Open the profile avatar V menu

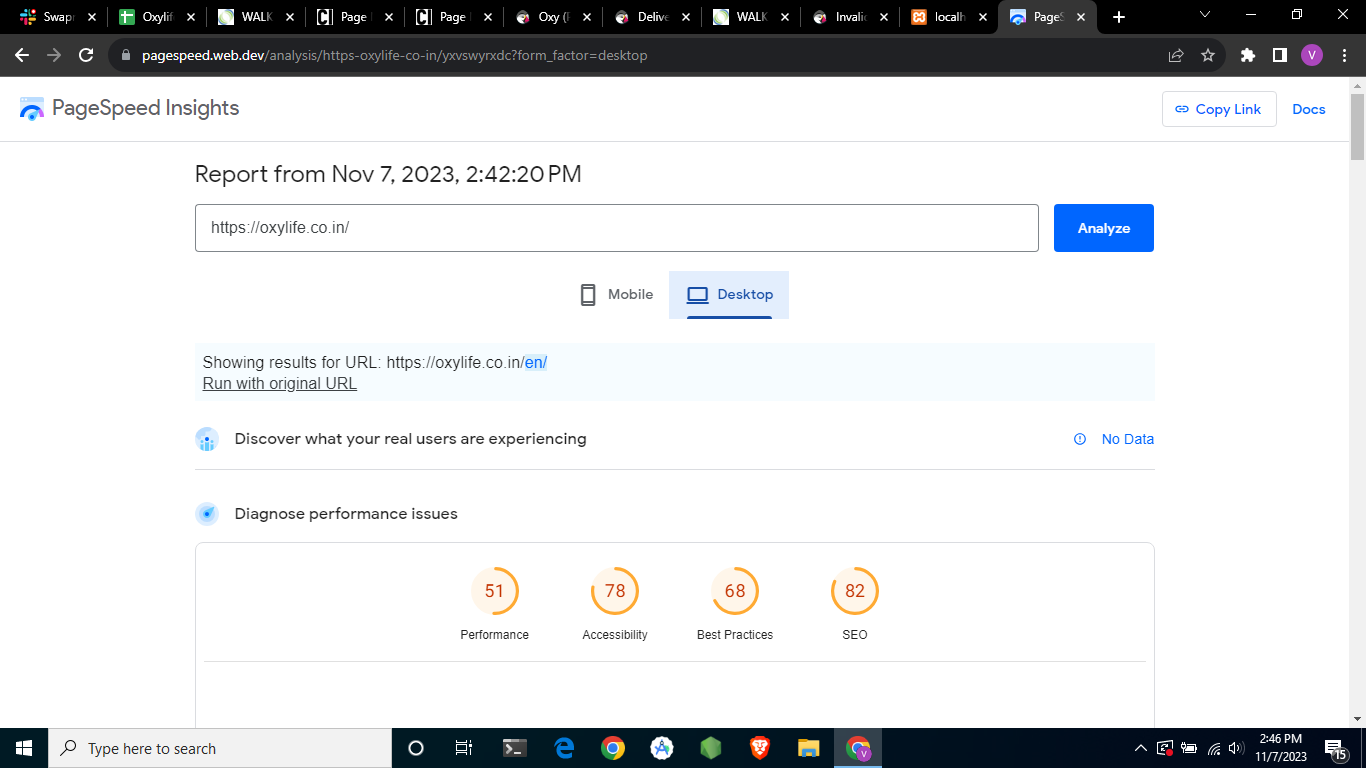(x=1312, y=55)
